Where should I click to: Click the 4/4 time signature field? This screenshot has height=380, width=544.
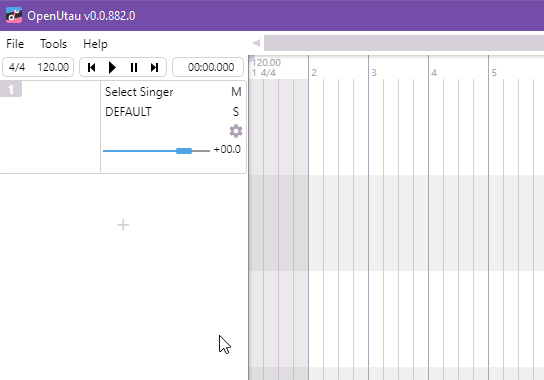coord(17,67)
